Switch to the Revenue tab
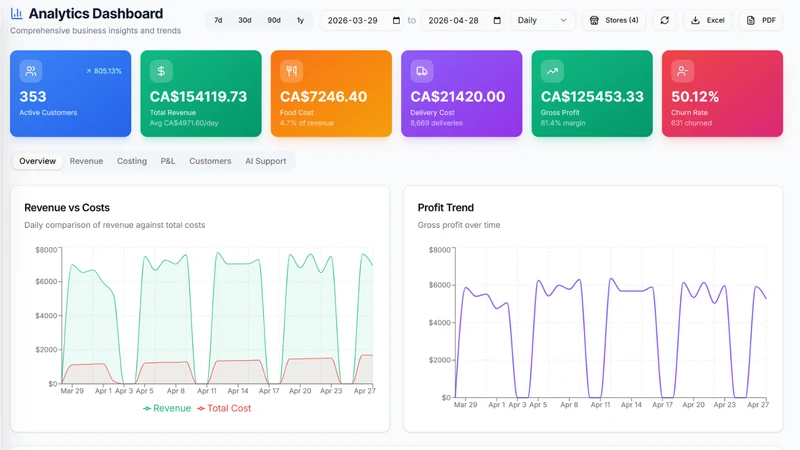The width and height of the screenshot is (800, 450). 86,161
